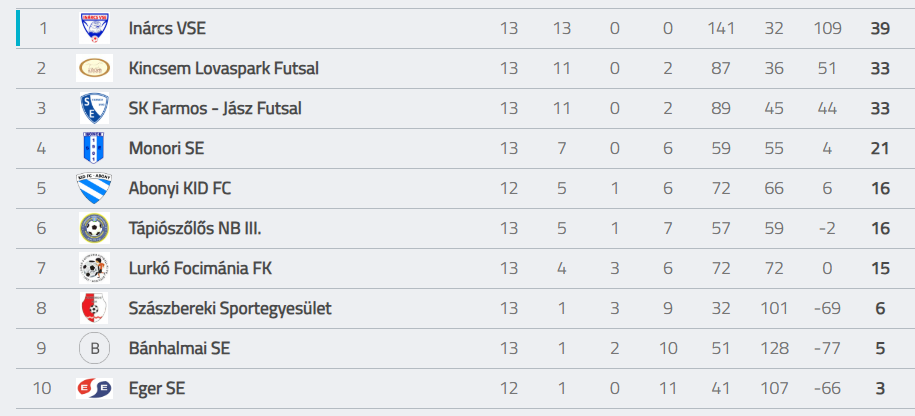The image size is (915, 416).
Task: Click Inárcs VSE's 39 points value
Action: [x=880, y=29]
